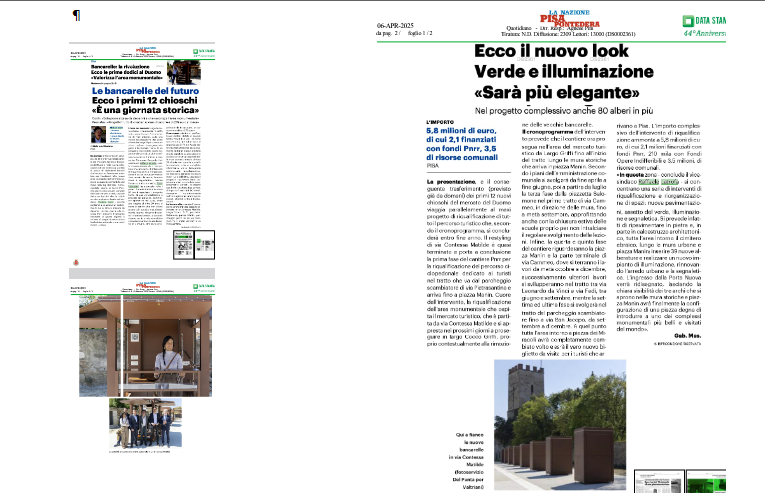This screenshot has height=498, width=765.
Task: Click "«È una giornata storica»" on the small clipping
Action: 145,110
